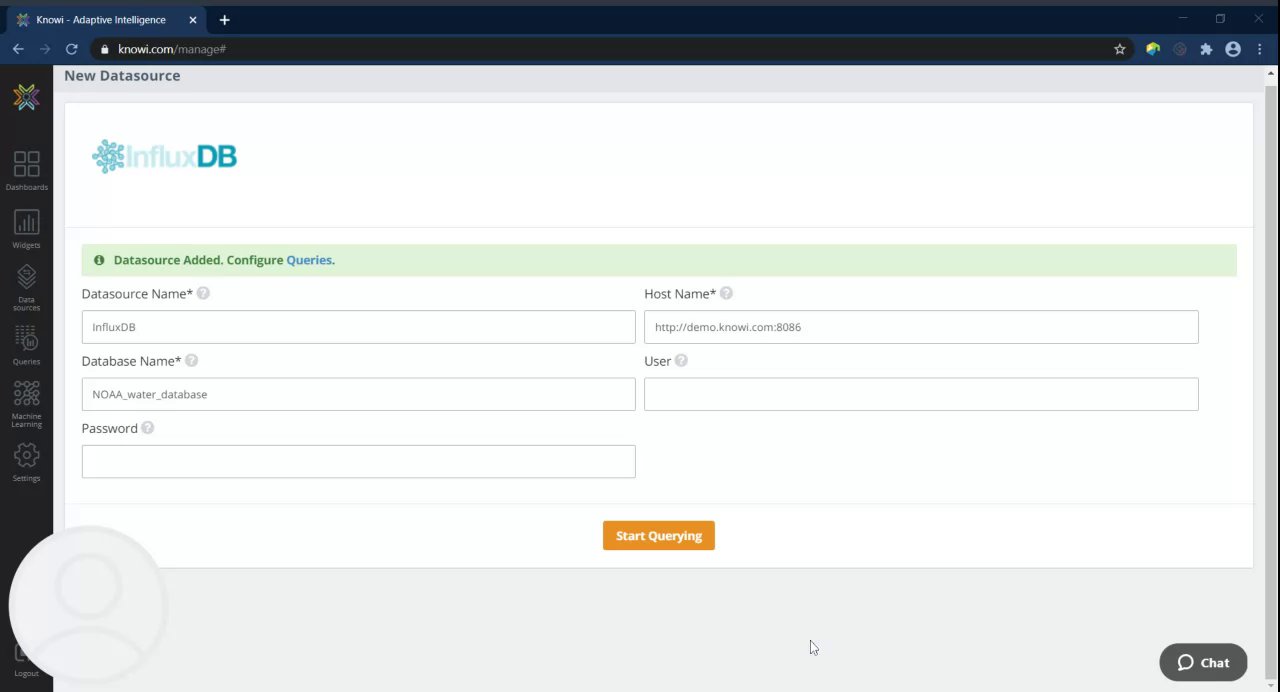Click the InfluxDB logo
The image size is (1280, 692).
point(164,156)
